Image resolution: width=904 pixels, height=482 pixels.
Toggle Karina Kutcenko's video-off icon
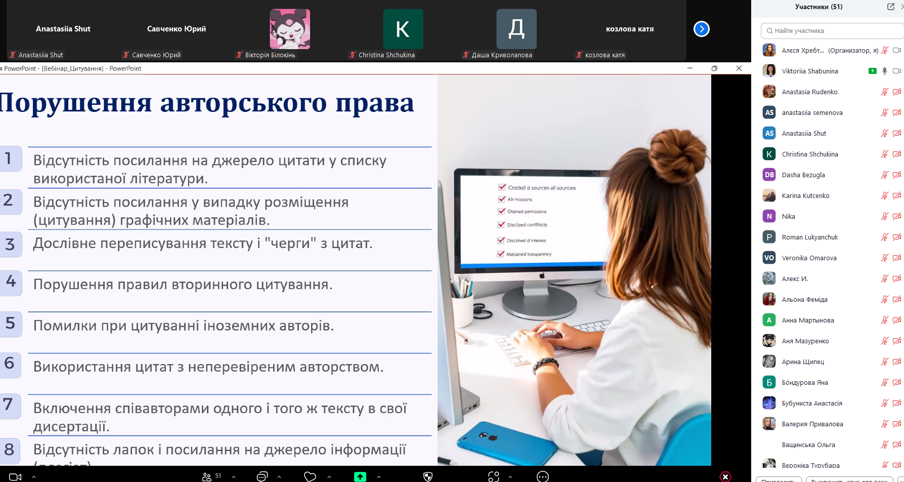[897, 195]
